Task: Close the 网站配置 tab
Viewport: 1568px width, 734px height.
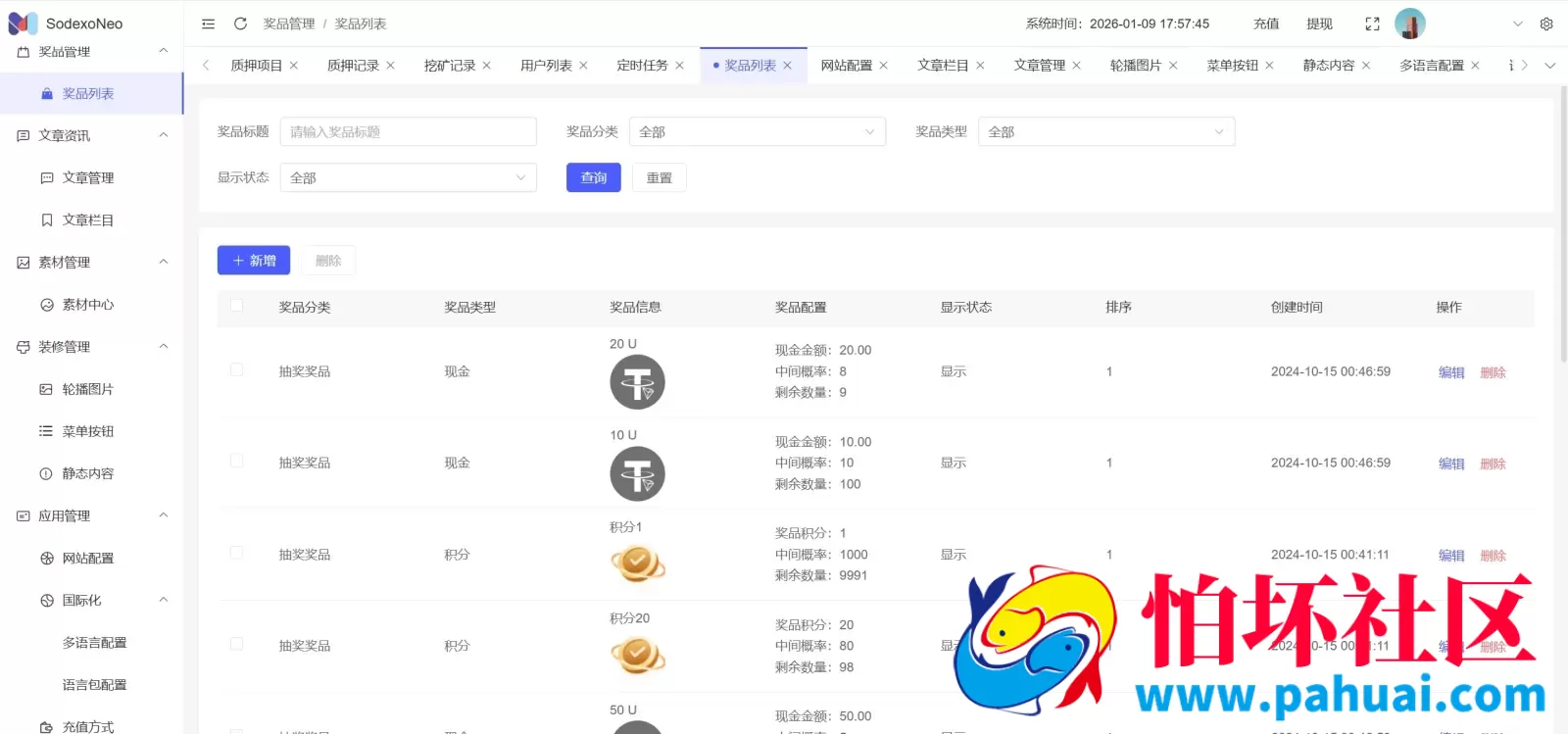Action: click(883, 66)
